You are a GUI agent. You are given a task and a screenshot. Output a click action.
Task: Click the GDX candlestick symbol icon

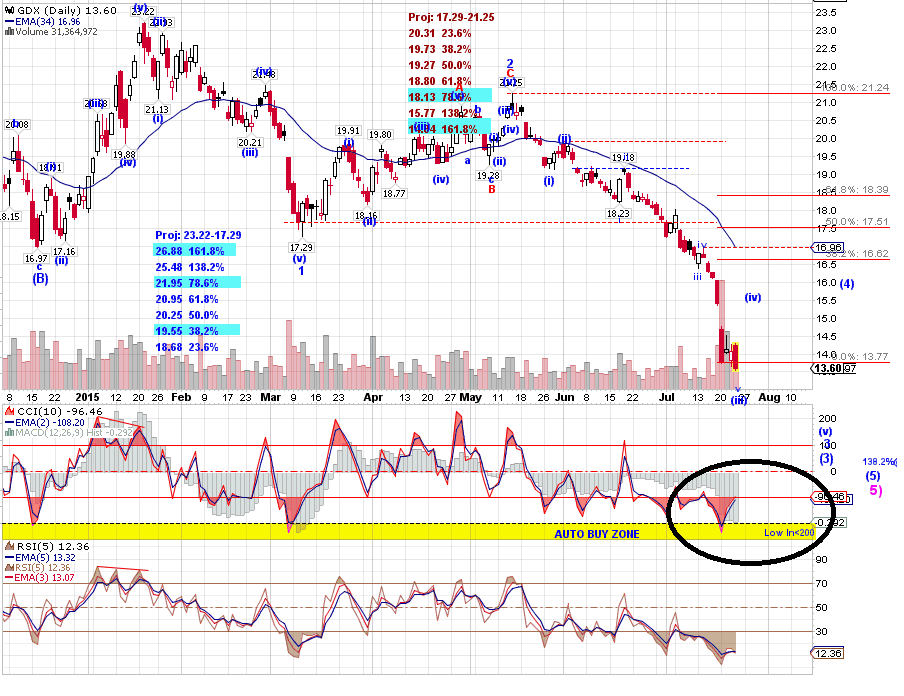[x=9, y=9]
